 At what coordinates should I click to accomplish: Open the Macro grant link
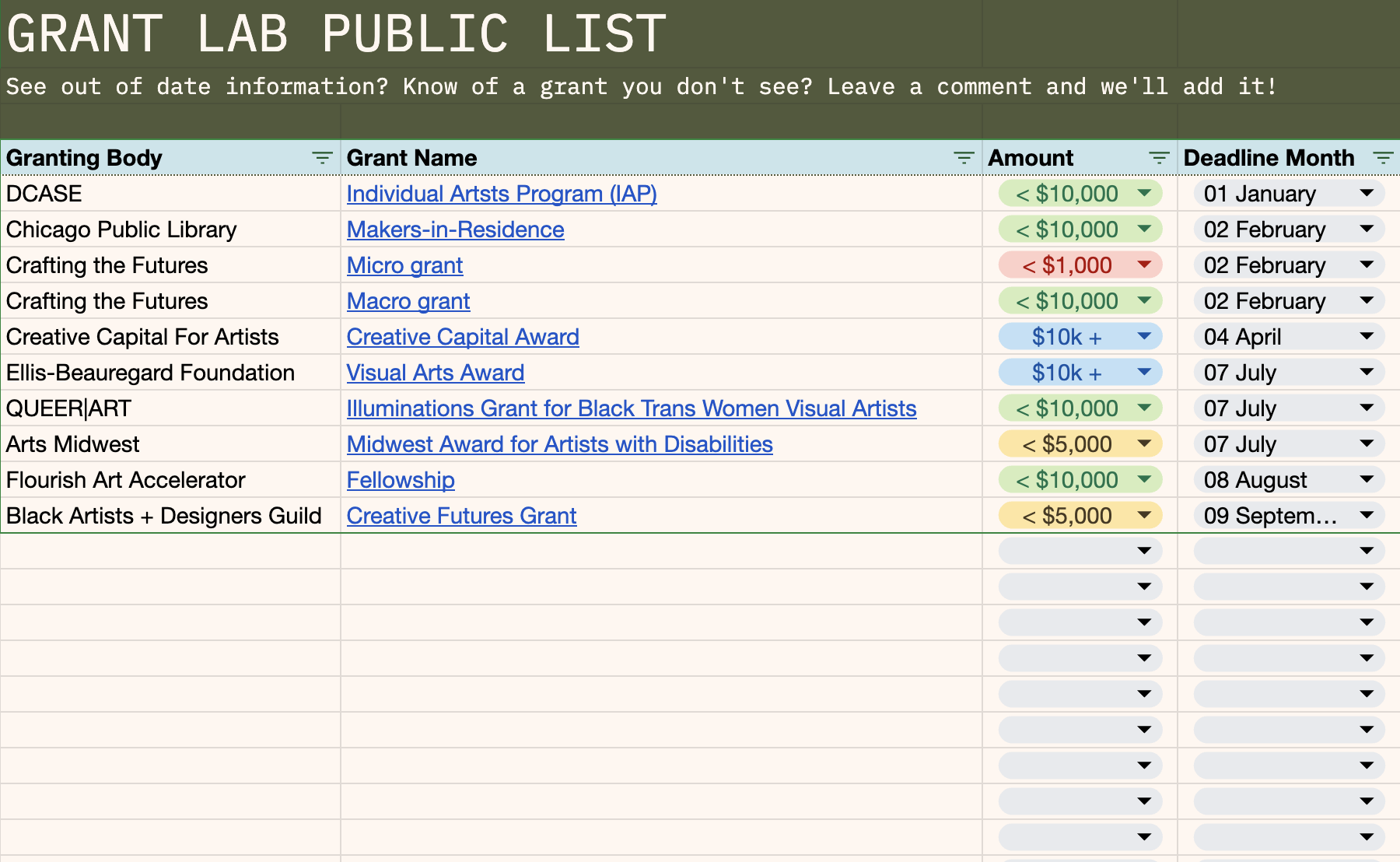[x=408, y=300]
